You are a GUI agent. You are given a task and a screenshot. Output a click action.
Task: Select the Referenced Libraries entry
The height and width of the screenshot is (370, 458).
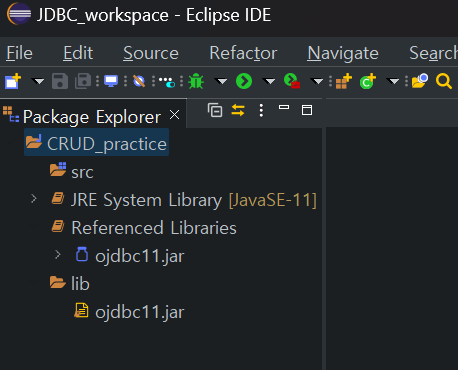tap(154, 228)
